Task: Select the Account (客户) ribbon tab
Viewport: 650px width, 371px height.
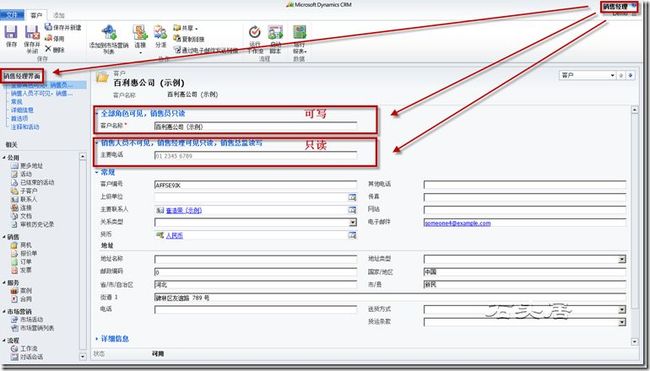Action: [x=36, y=15]
